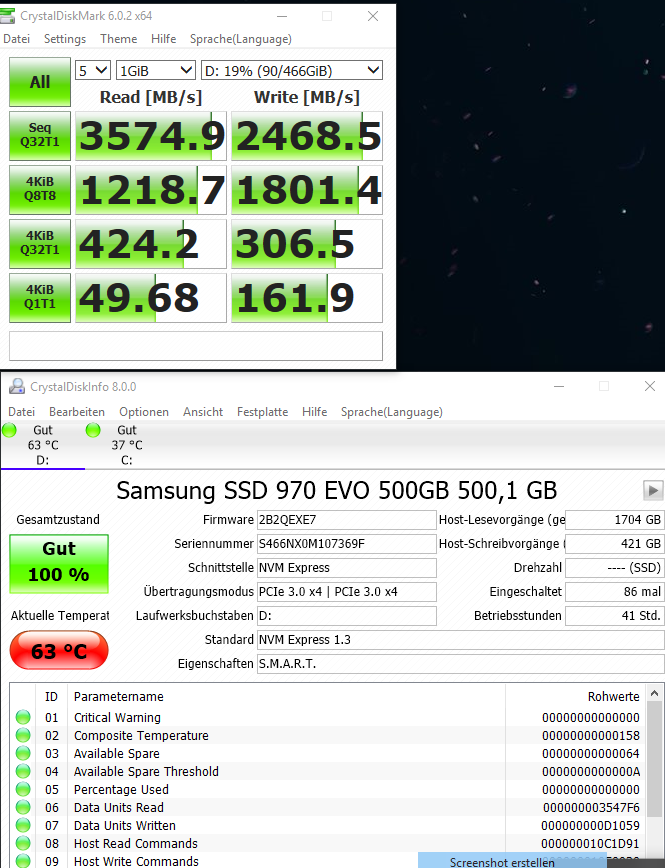Click the Eigenschaften field S.M.A.R.T.

461,664
